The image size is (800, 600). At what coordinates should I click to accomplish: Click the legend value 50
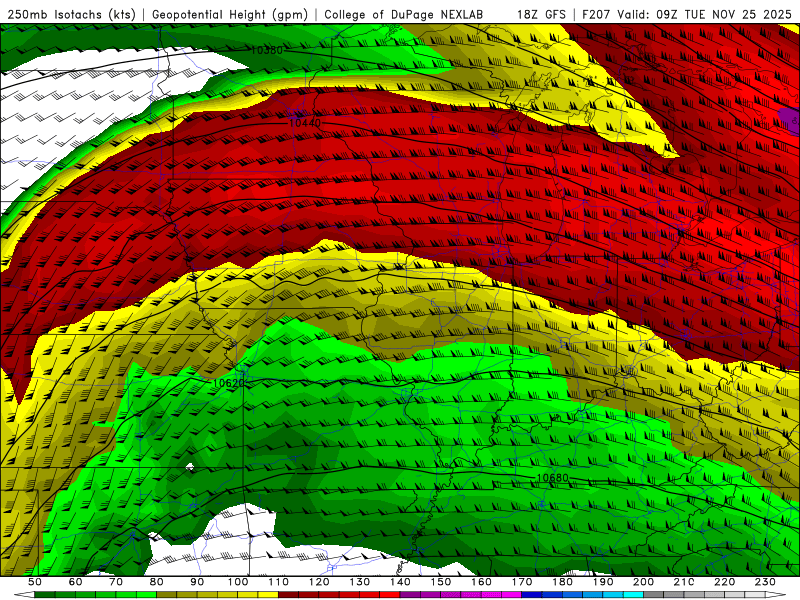[35, 582]
